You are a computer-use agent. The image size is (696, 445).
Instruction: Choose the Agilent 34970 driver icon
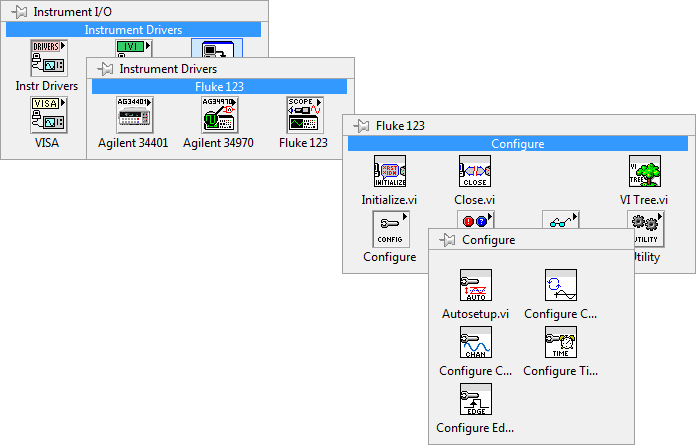[x=218, y=114]
